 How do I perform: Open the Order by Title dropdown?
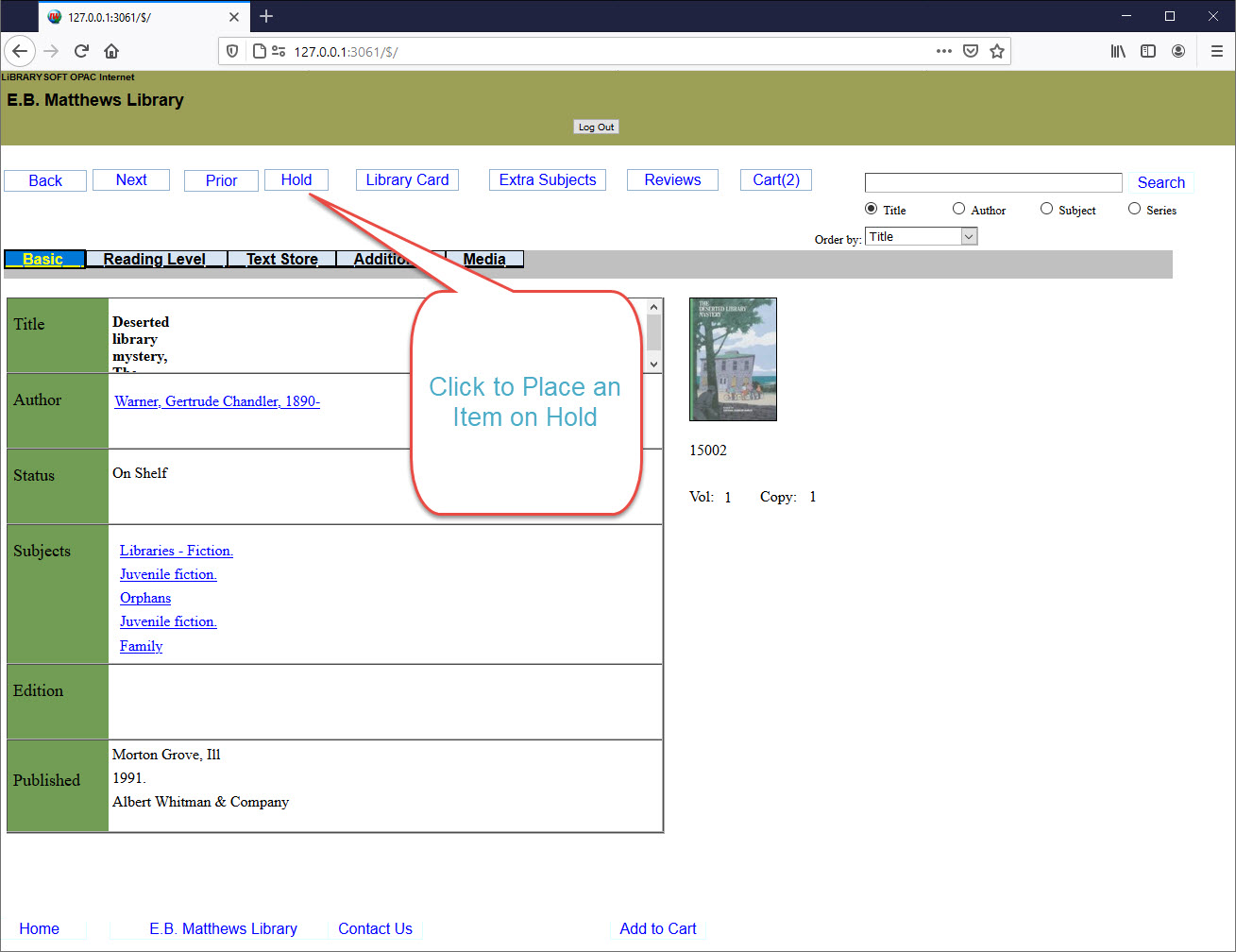(921, 237)
